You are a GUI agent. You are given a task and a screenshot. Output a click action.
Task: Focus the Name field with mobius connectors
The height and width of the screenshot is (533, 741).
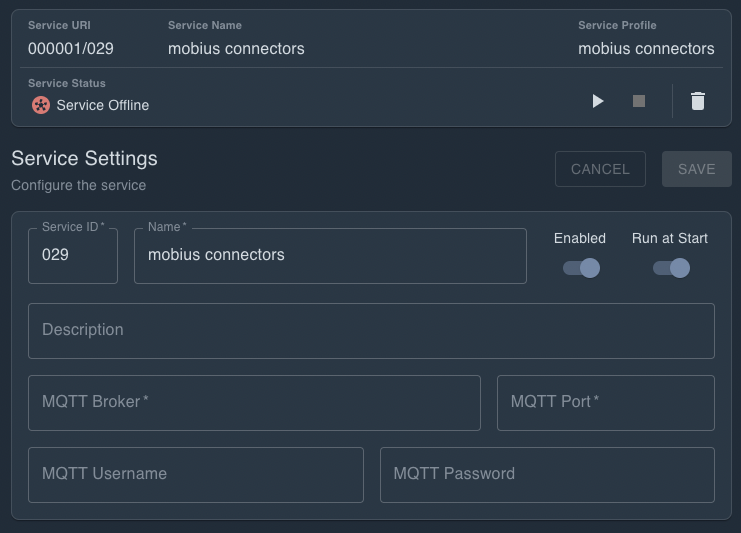coord(330,256)
